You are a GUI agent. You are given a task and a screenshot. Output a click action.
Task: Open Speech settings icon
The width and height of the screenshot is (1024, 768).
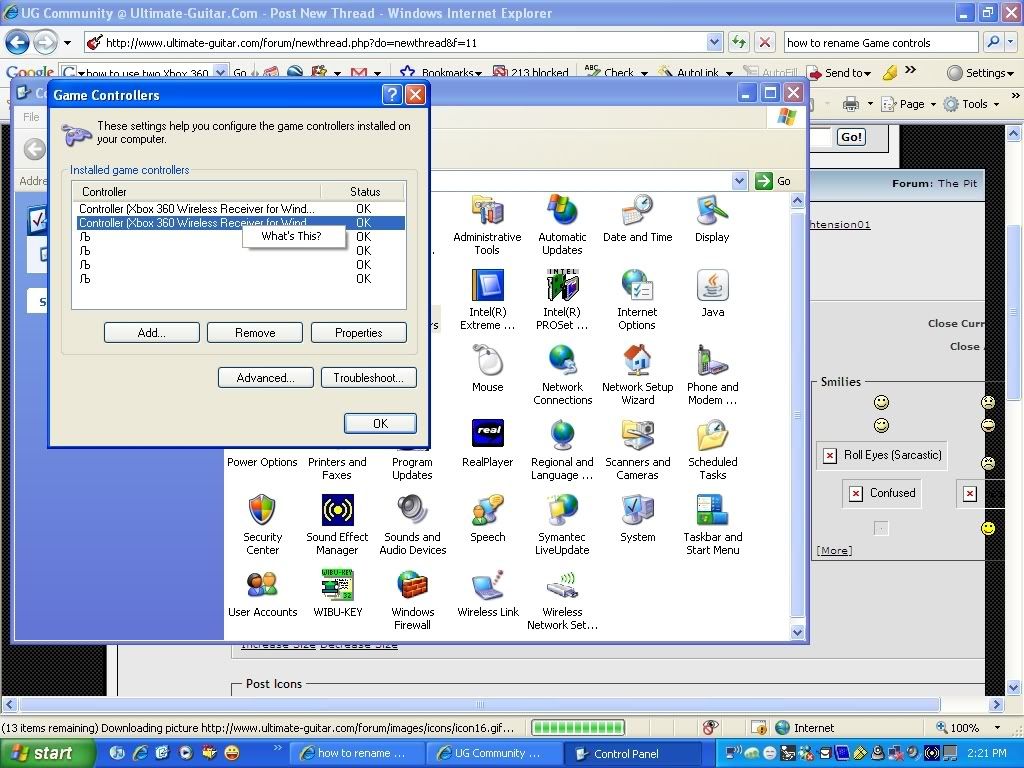tap(488, 519)
